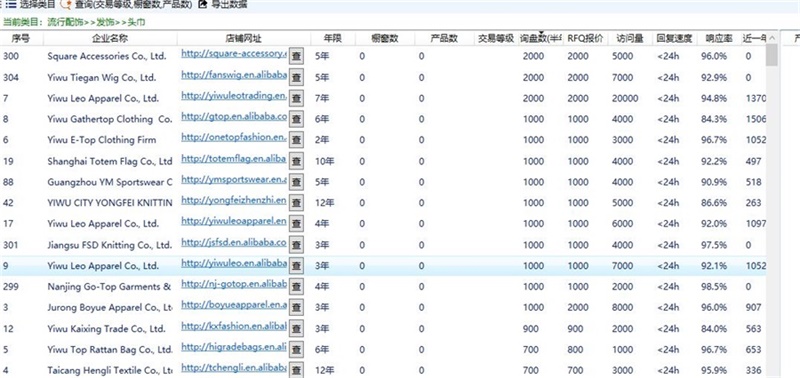Click 查 button for Nanjing Go-Top Garments
800x378 pixels.
coord(296,287)
